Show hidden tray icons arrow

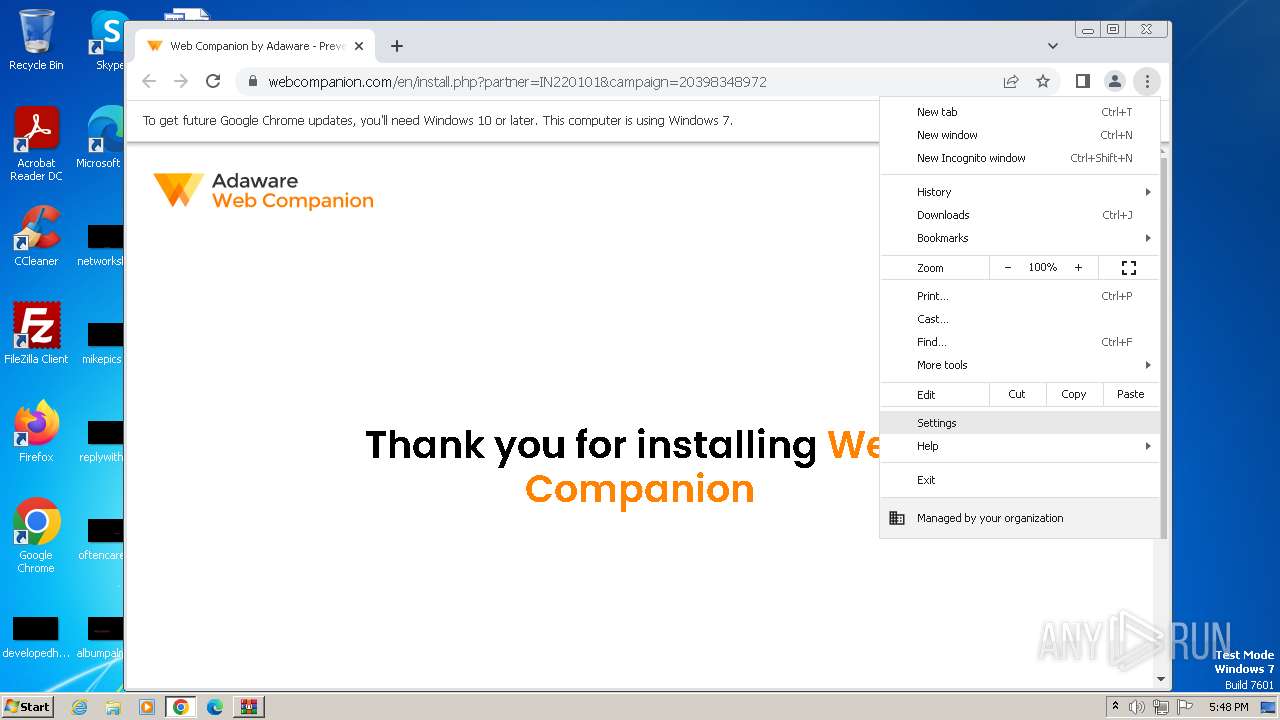tap(1116, 707)
